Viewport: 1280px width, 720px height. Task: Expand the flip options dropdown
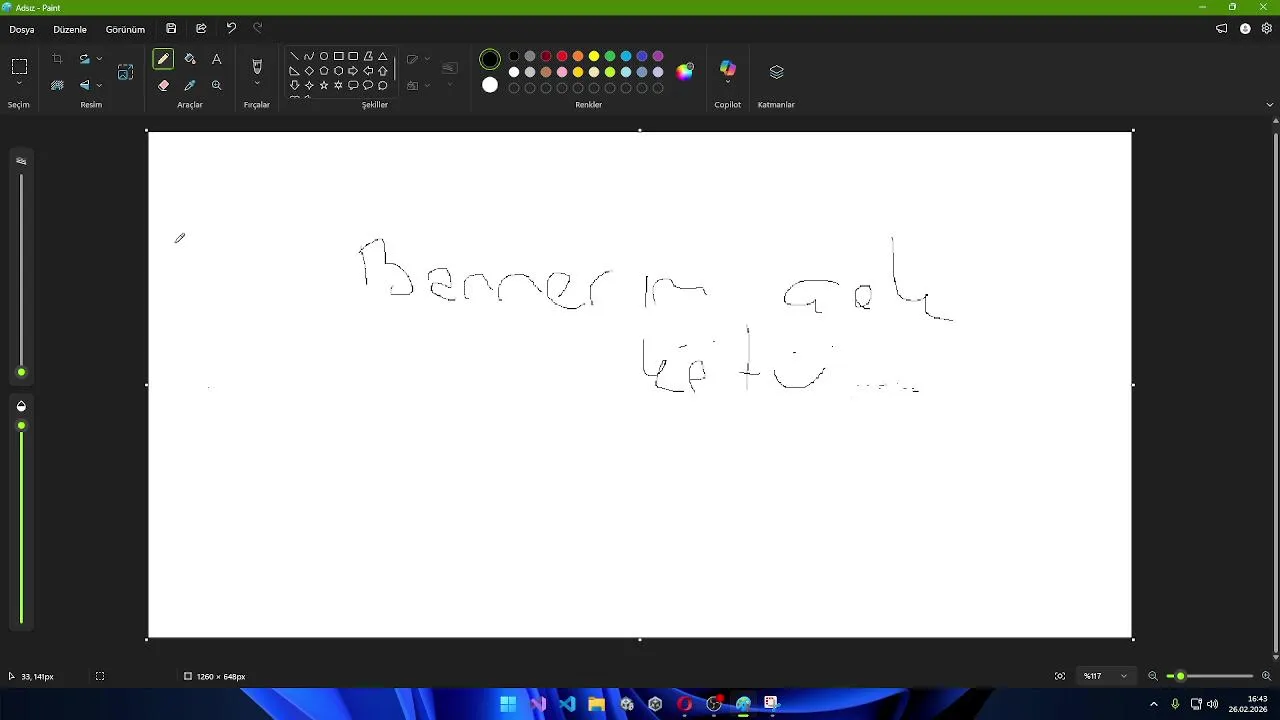(x=98, y=86)
